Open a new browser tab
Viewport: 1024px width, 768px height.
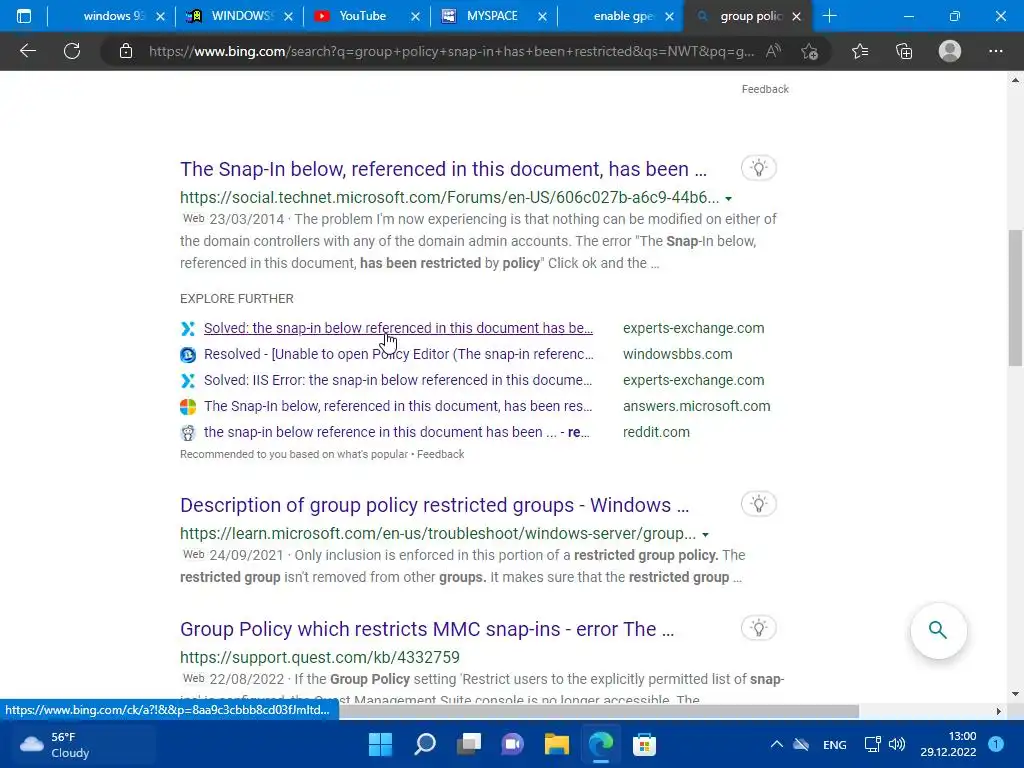tap(829, 16)
